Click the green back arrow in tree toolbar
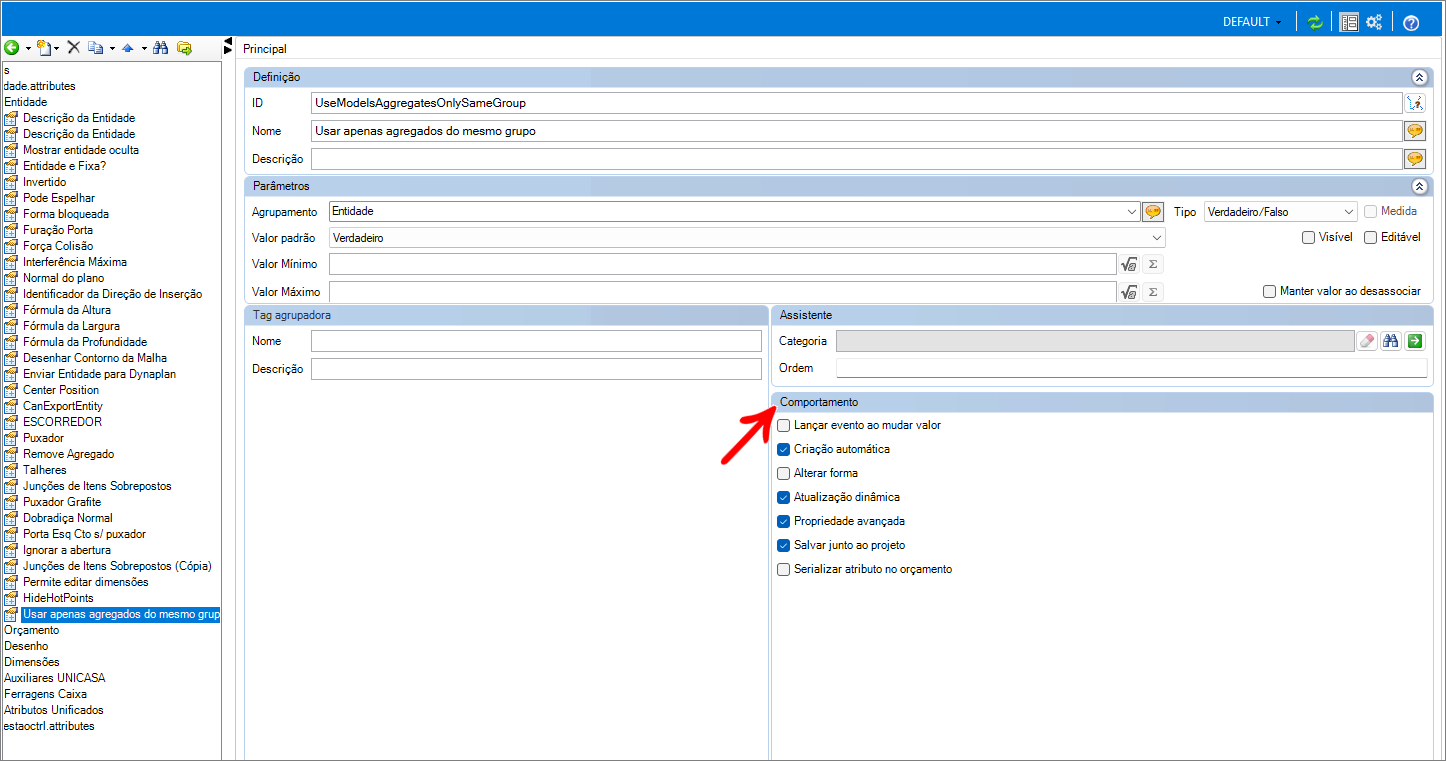This screenshot has height=761, width=1446. tap(11, 48)
